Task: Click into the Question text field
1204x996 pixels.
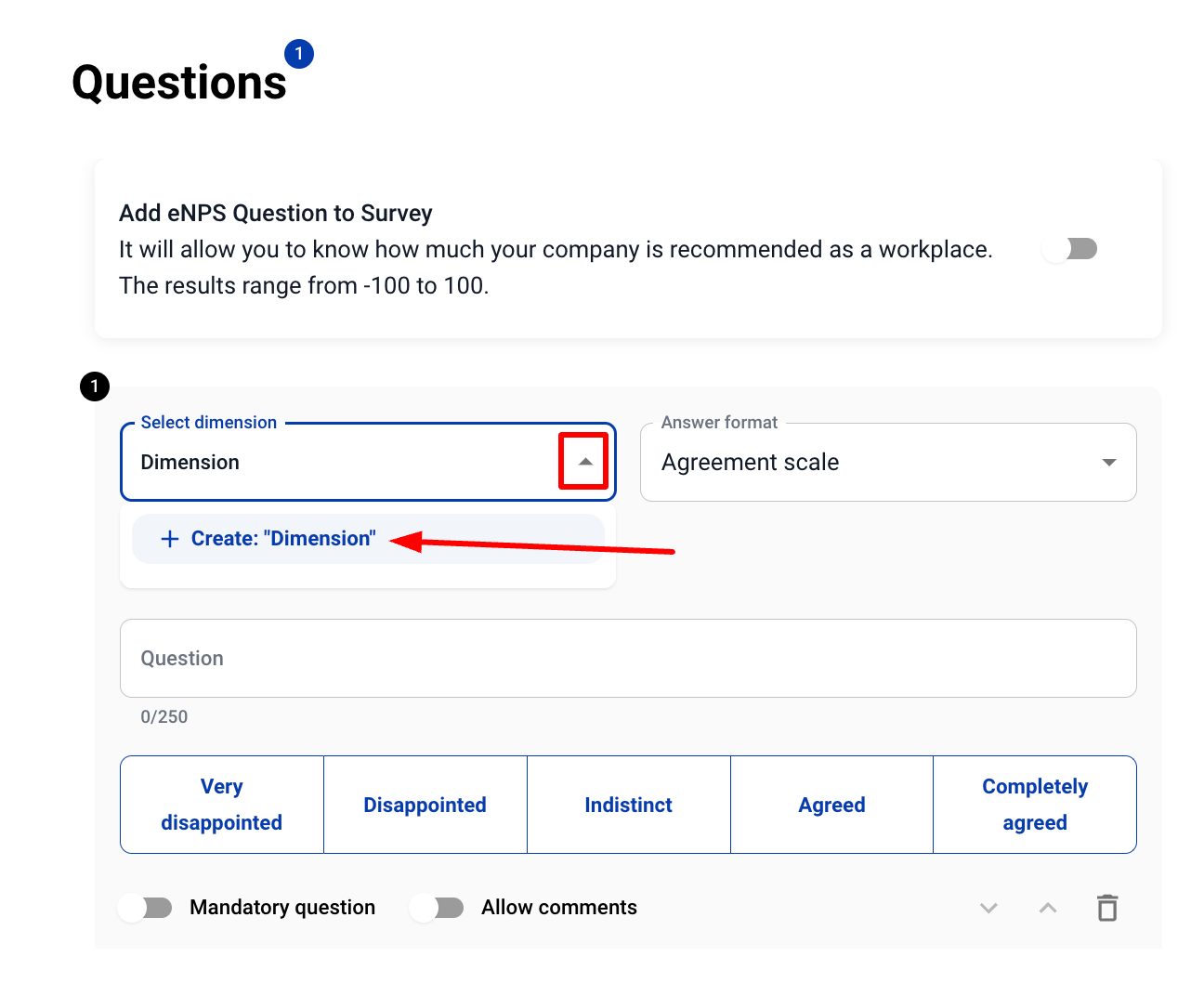Action: point(627,658)
